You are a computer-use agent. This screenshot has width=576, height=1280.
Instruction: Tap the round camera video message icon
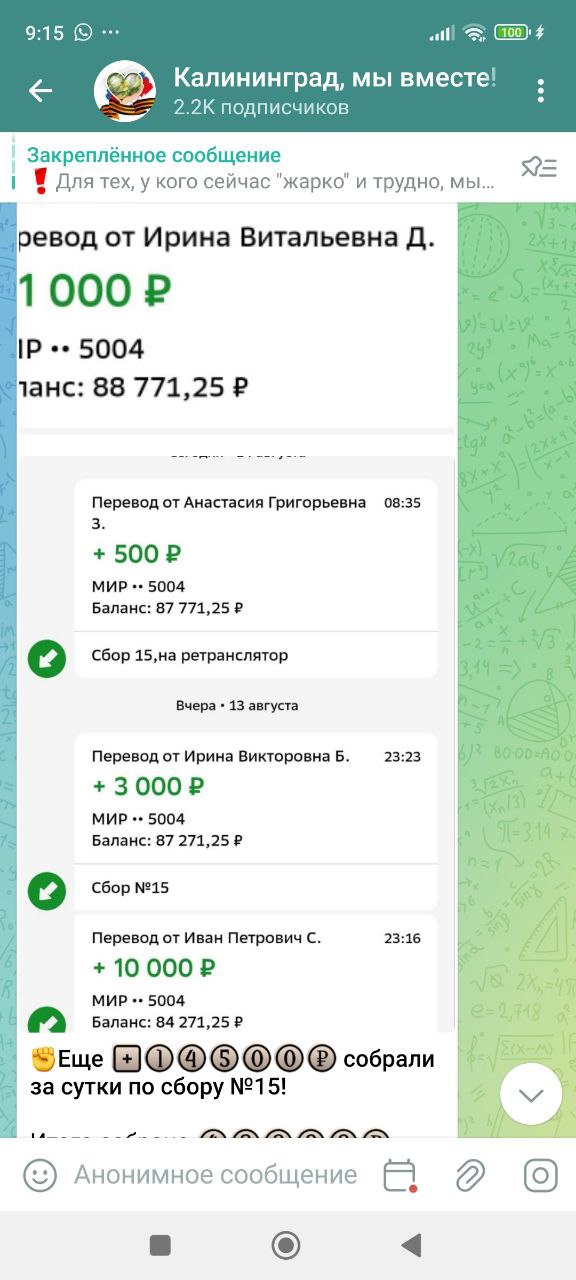pyautogui.click(x=540, y=1175)
